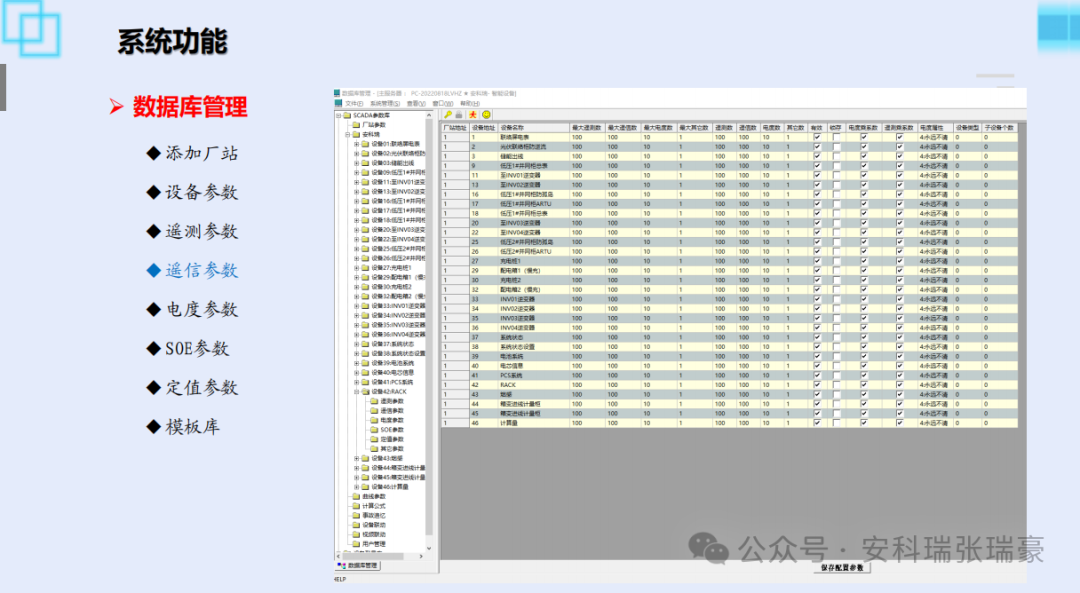This screenshot has height=593, width=1080.
Task: Click the 保存配置参数 button
Action: [842, 568]
